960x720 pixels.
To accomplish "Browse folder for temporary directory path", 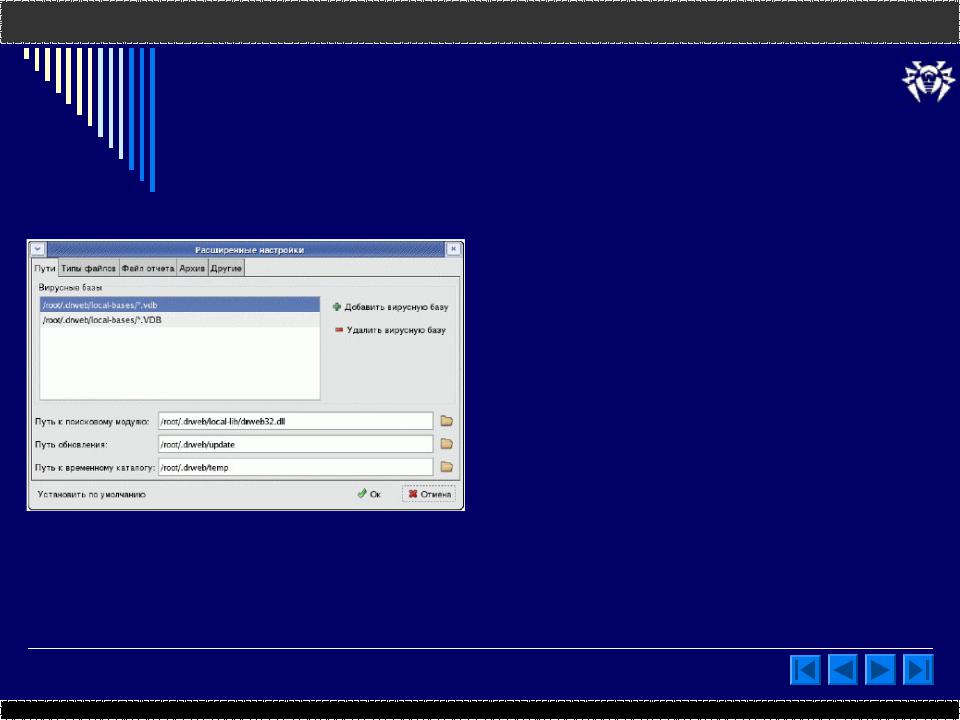I will (447, 467).
